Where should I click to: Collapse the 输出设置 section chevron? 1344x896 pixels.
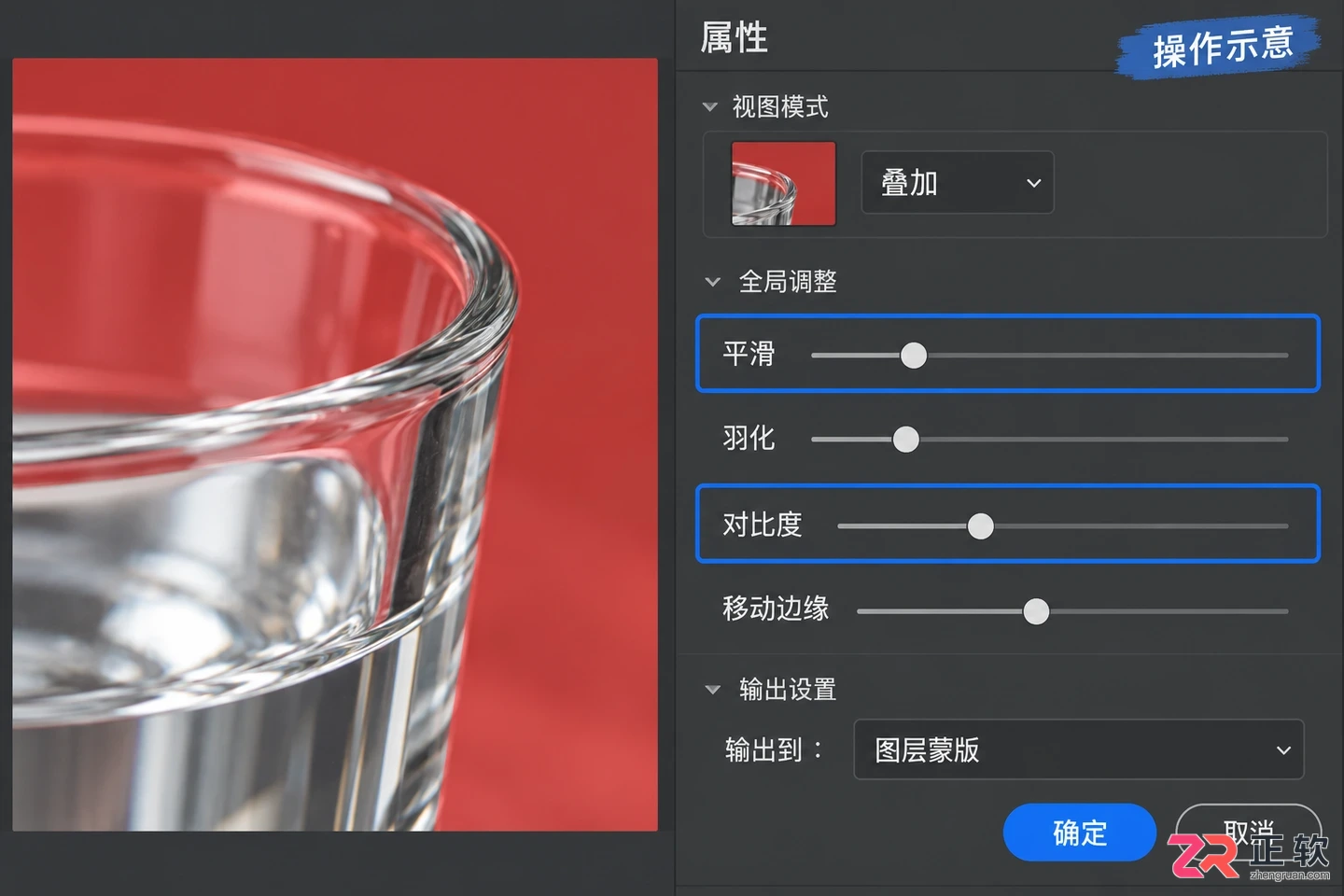click(x=713, y=690)
